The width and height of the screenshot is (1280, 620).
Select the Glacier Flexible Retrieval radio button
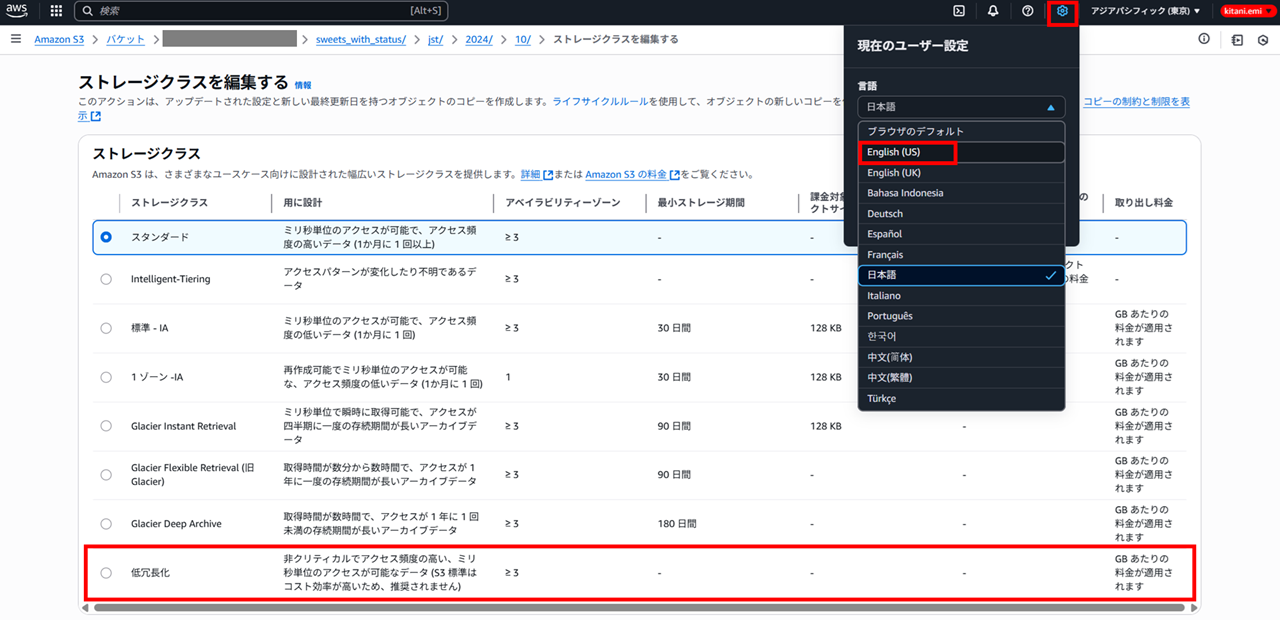coord(106,474)
